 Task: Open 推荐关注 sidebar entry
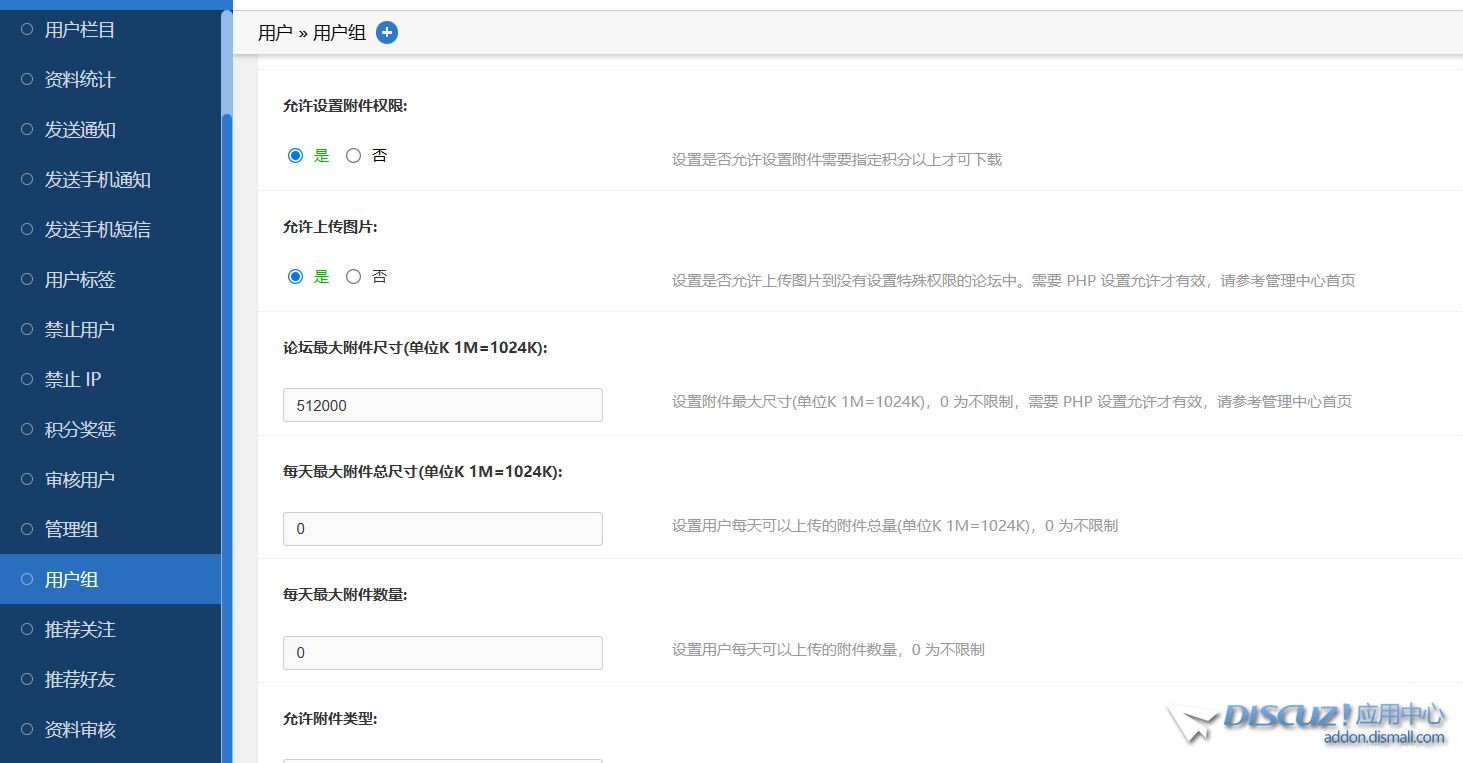point(80,630)
